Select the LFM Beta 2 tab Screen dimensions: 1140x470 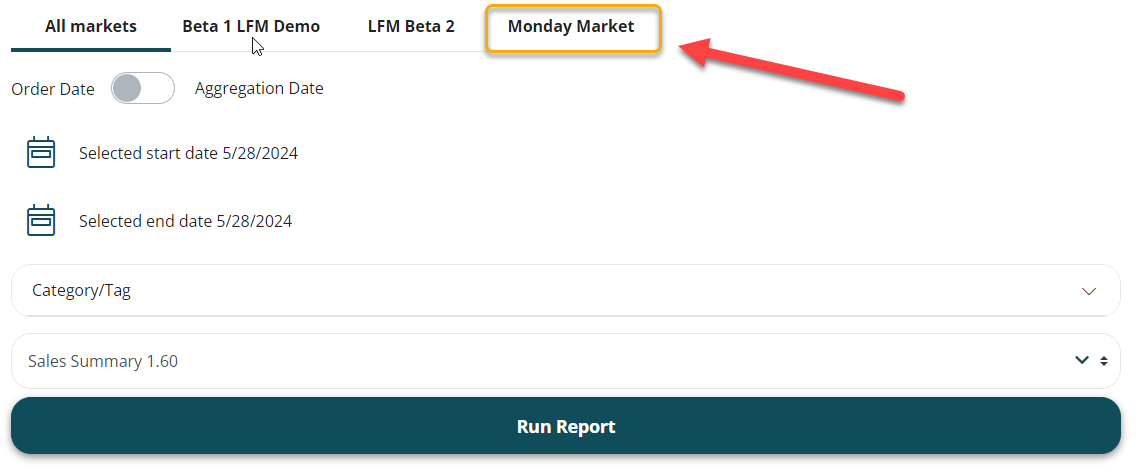click(x=411, y=27)
